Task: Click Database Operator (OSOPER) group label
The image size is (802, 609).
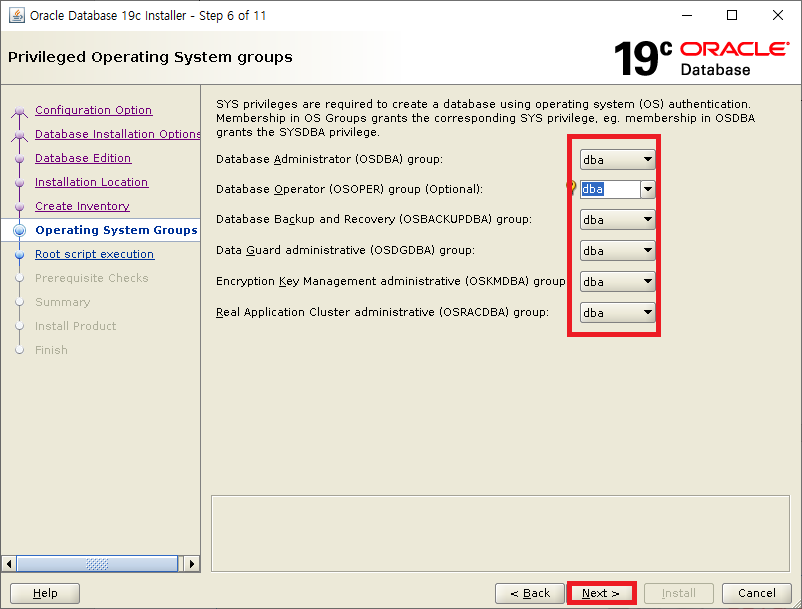Action: (x=349, y=189)
